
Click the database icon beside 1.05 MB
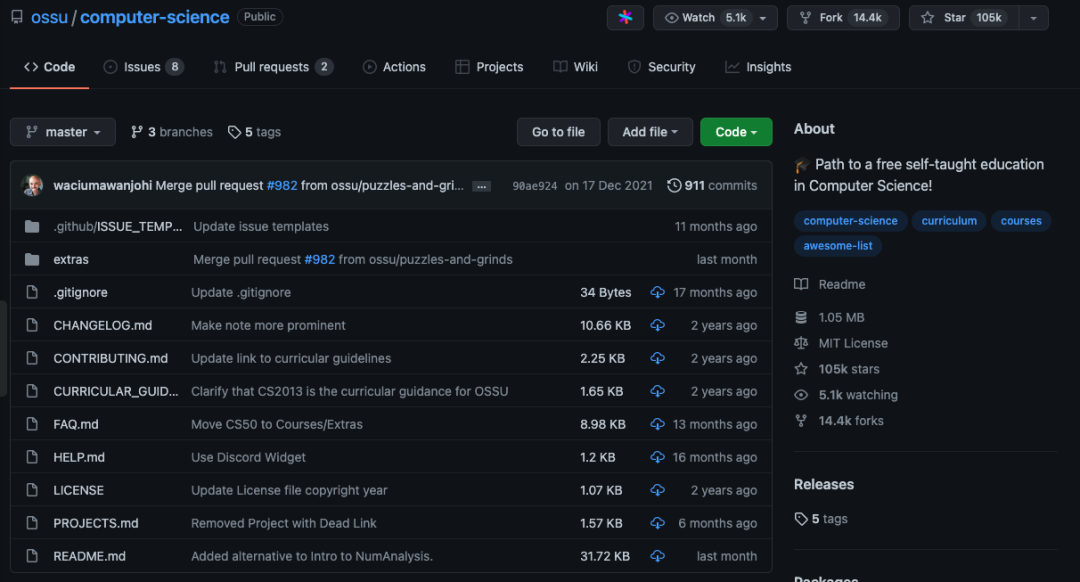click(x=800, y=318)
